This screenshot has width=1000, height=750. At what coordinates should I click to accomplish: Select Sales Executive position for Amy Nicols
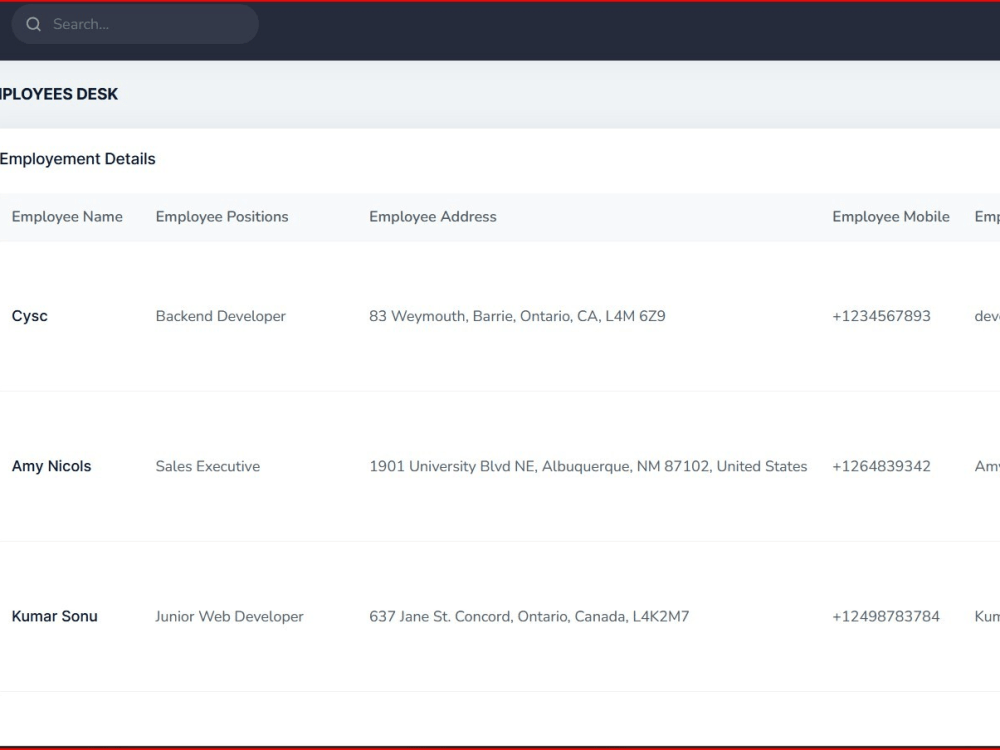(207, 466)
